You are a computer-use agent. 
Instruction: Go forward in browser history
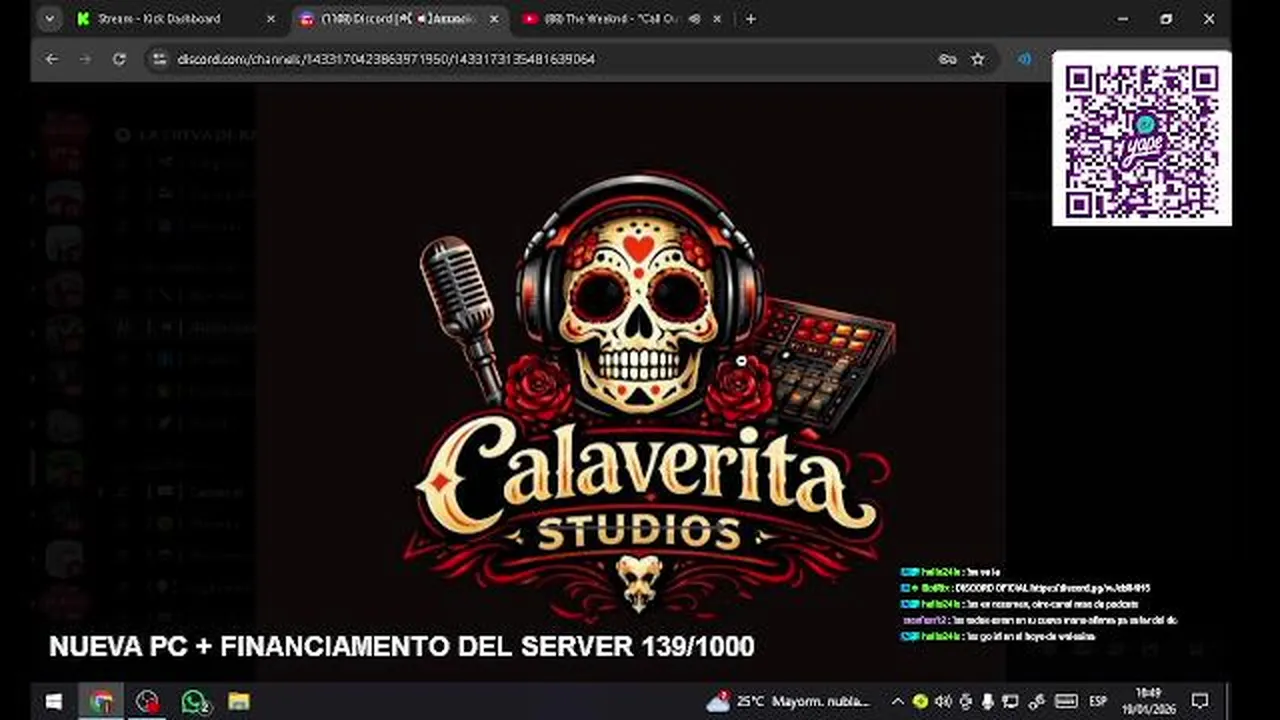pyautogui.click(x=85, y=59)
